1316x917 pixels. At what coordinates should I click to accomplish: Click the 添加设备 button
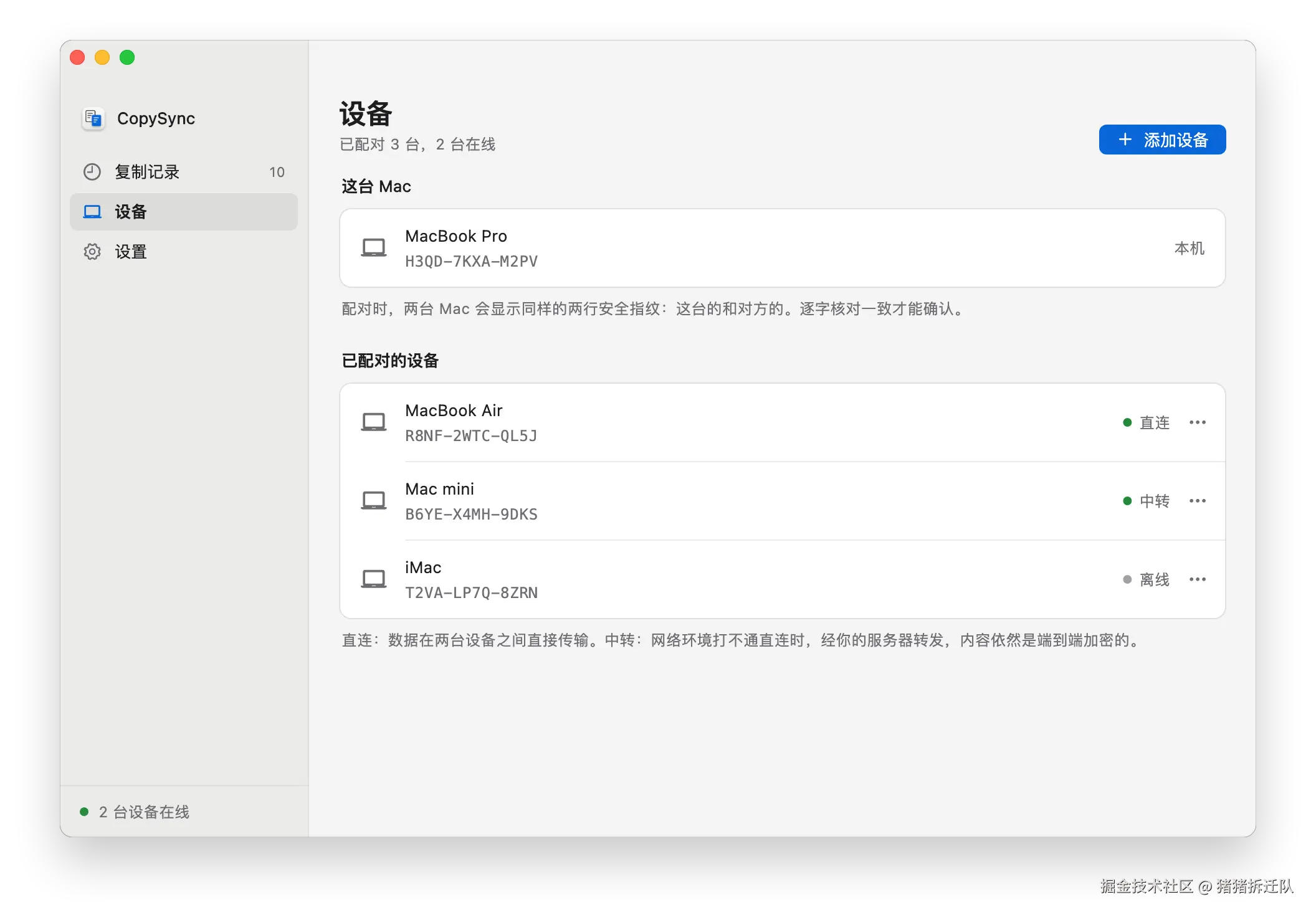[1162, 140]
